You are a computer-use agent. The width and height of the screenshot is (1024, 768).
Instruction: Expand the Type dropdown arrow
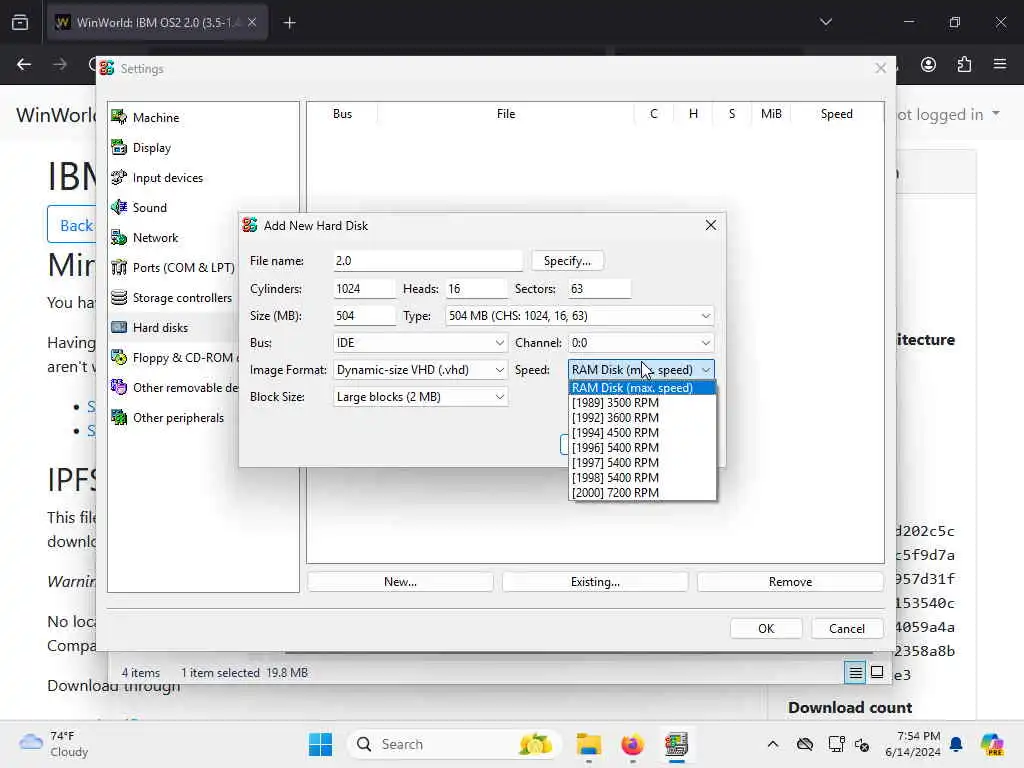(706, 316)
